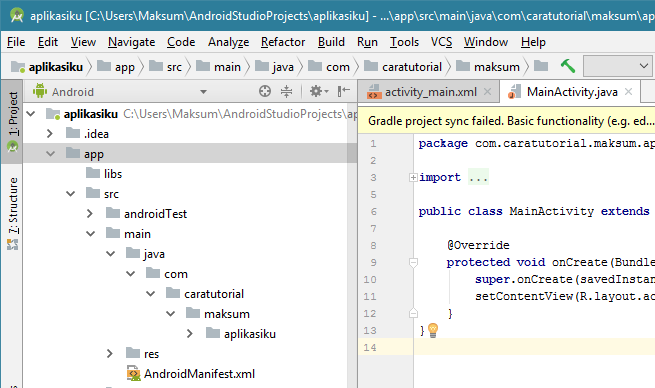This screenshot has width=655, height=388.
Task: Click the activity_main.xml tab icon
Action: (374, 91)
